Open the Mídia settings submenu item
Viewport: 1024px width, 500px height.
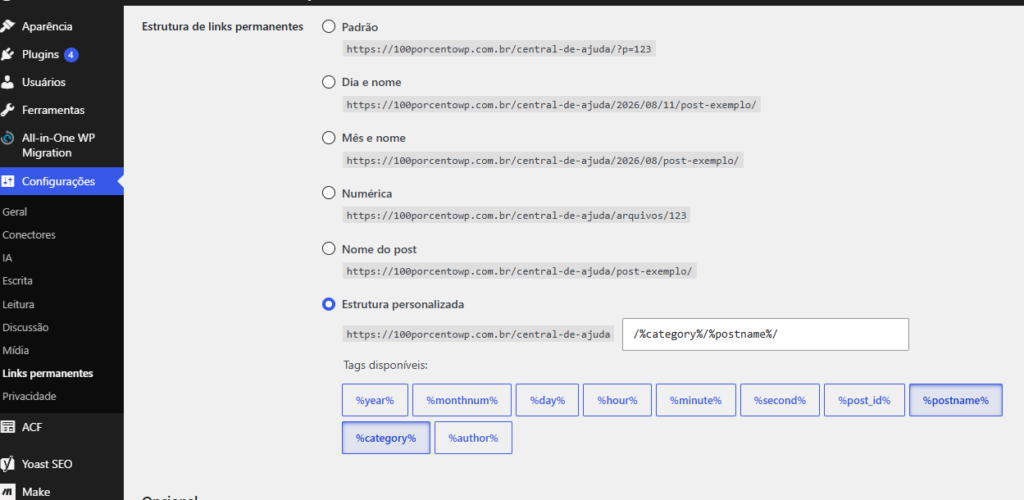(x=16, y=351)
